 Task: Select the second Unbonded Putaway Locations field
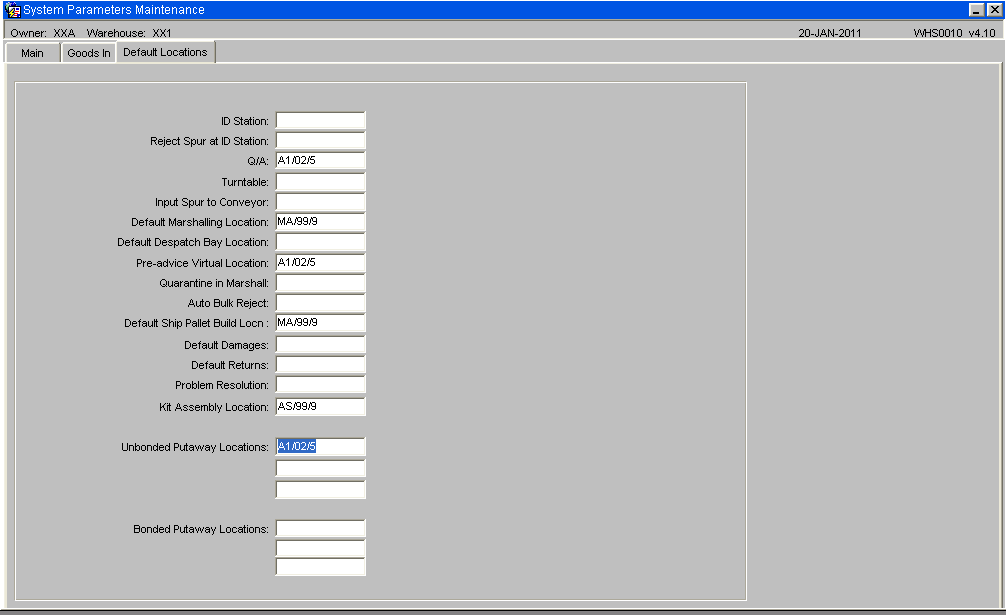coord(321,468)
